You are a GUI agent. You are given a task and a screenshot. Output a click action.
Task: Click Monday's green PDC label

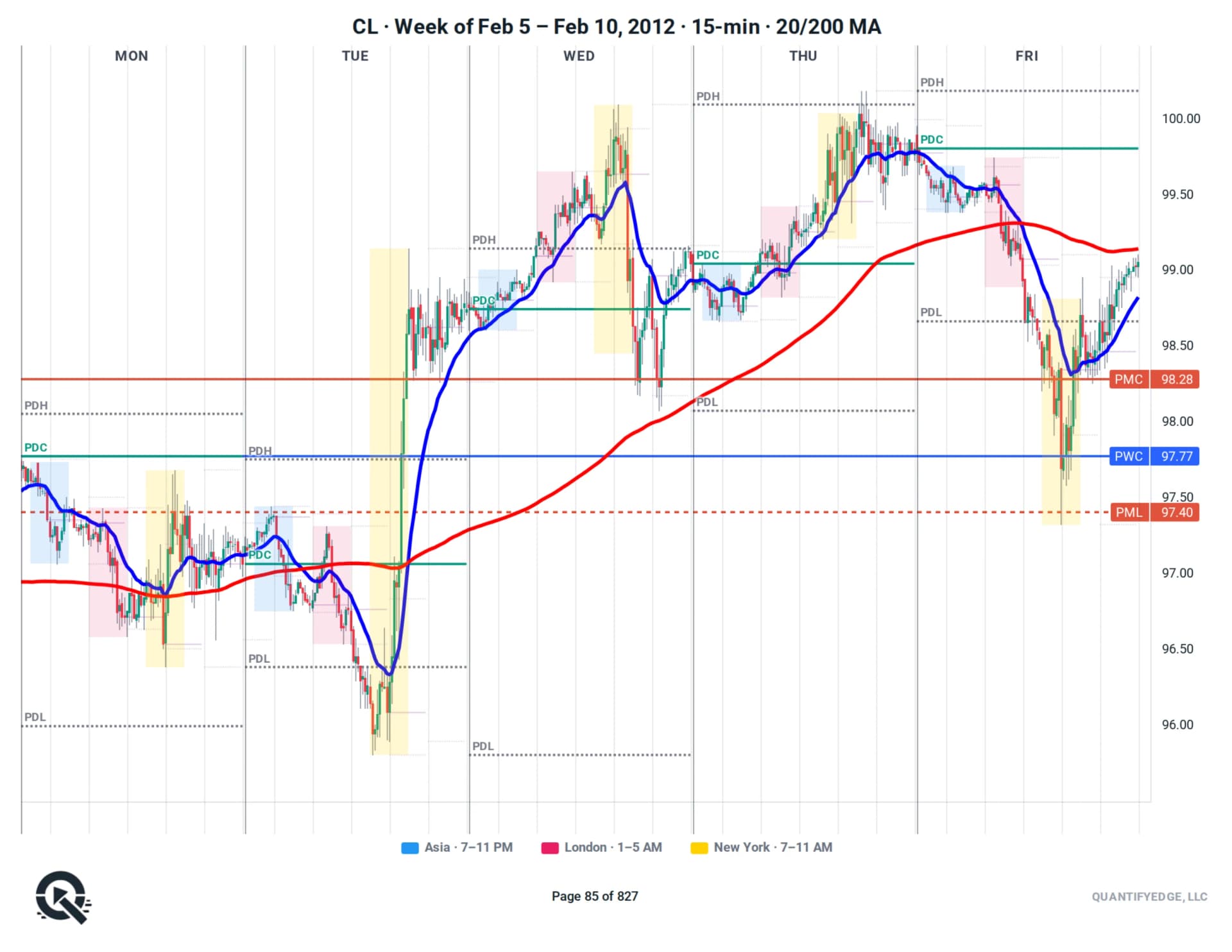point(36,448)
